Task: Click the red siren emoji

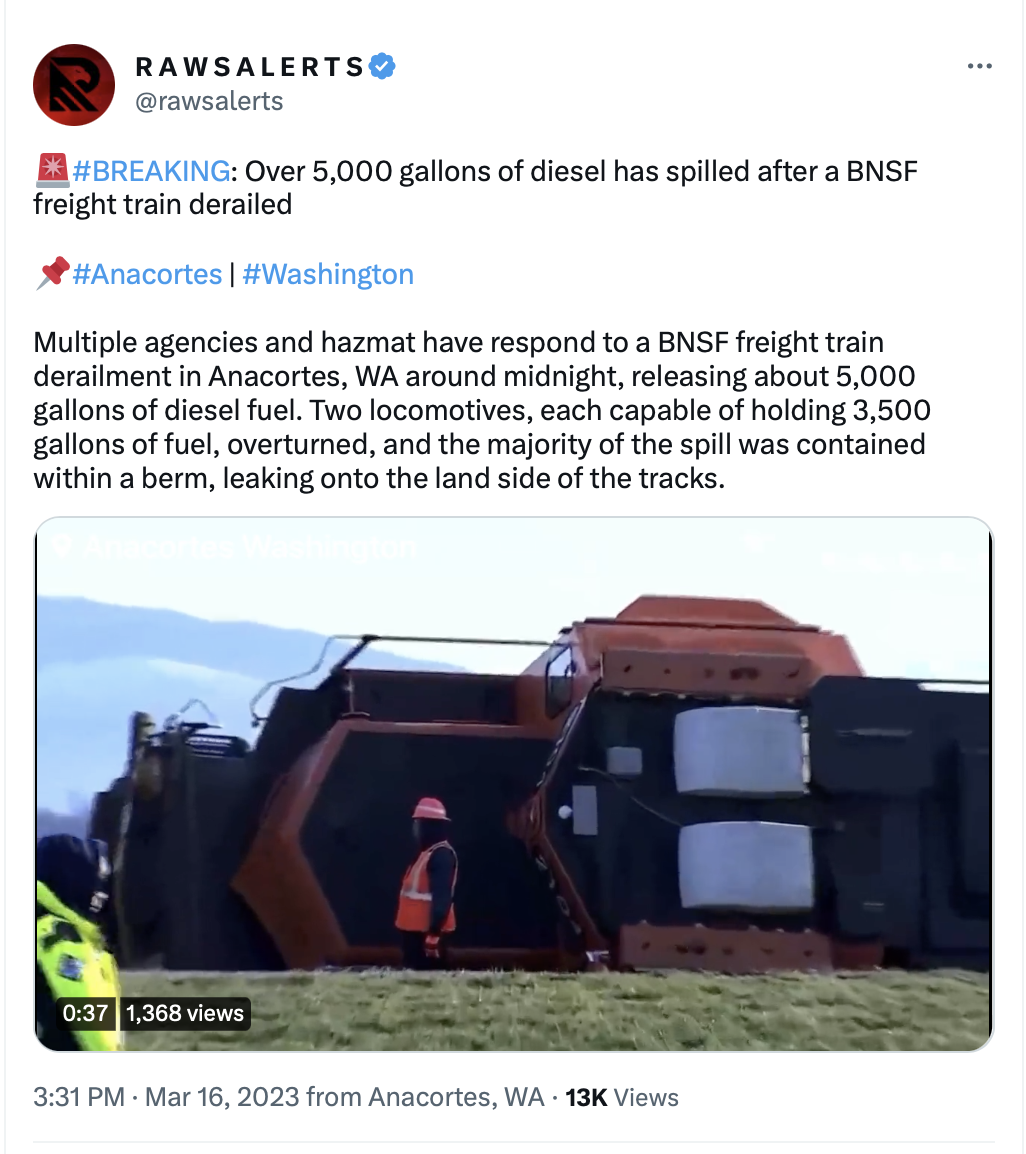Action: 52,170
